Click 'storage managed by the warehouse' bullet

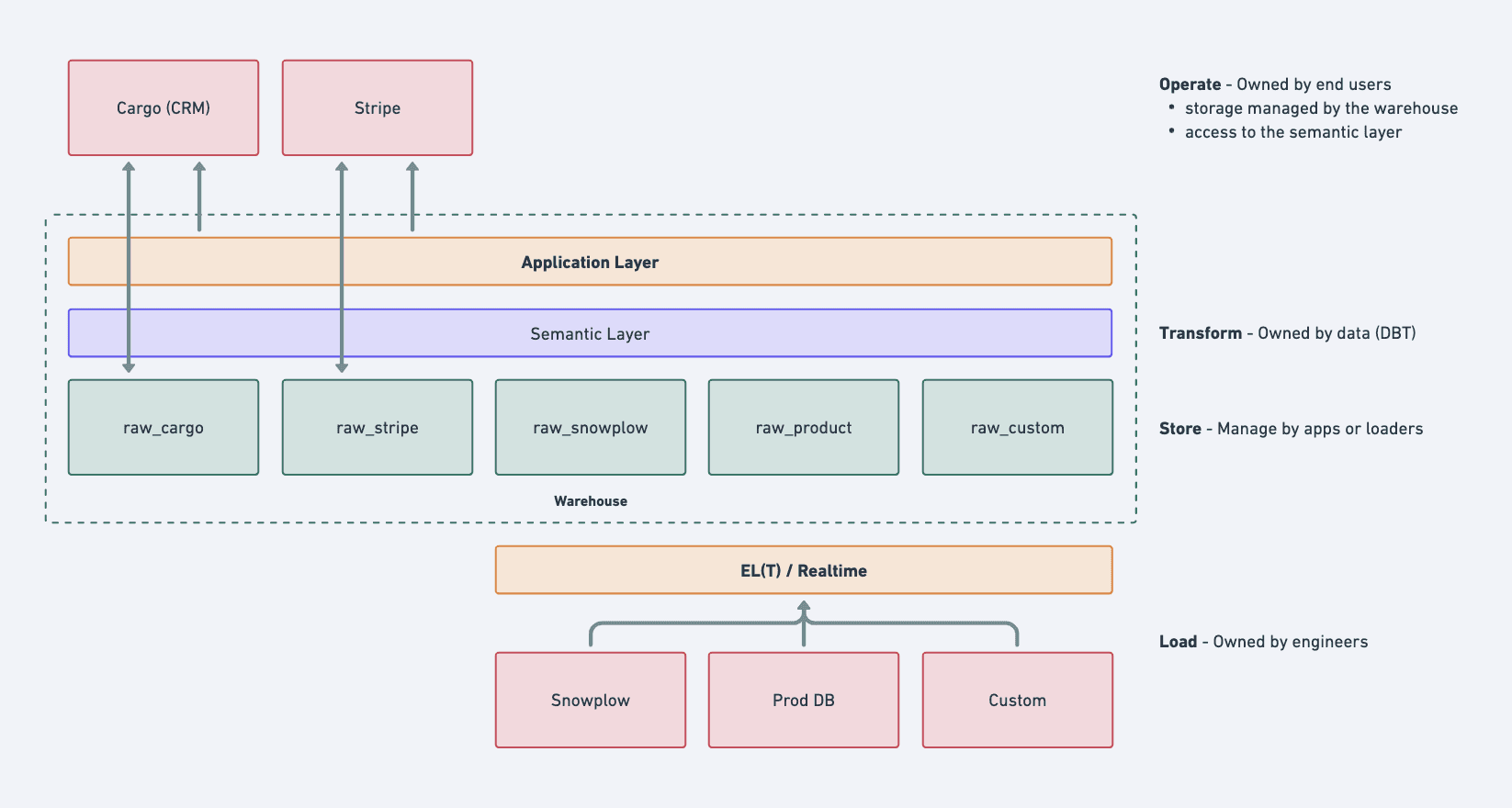coord(1321,108)
